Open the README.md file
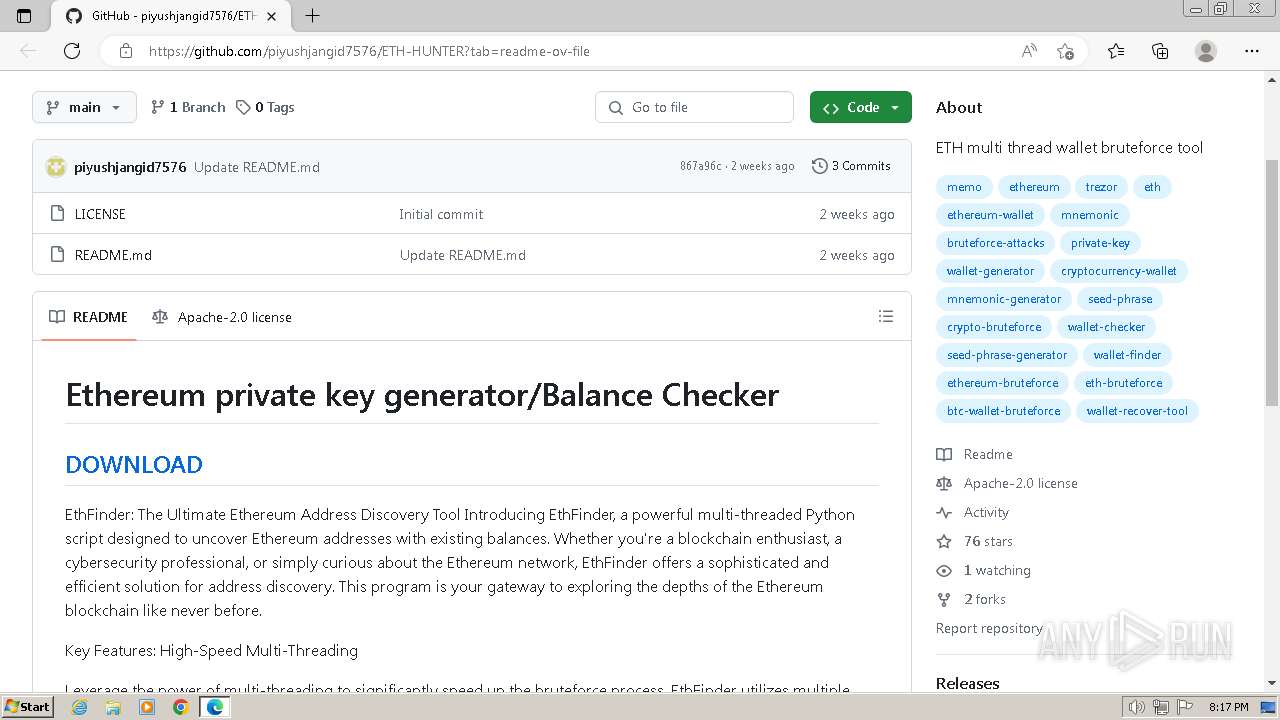The width and height of the screenshot is (1280, 720). pos(113,255)
